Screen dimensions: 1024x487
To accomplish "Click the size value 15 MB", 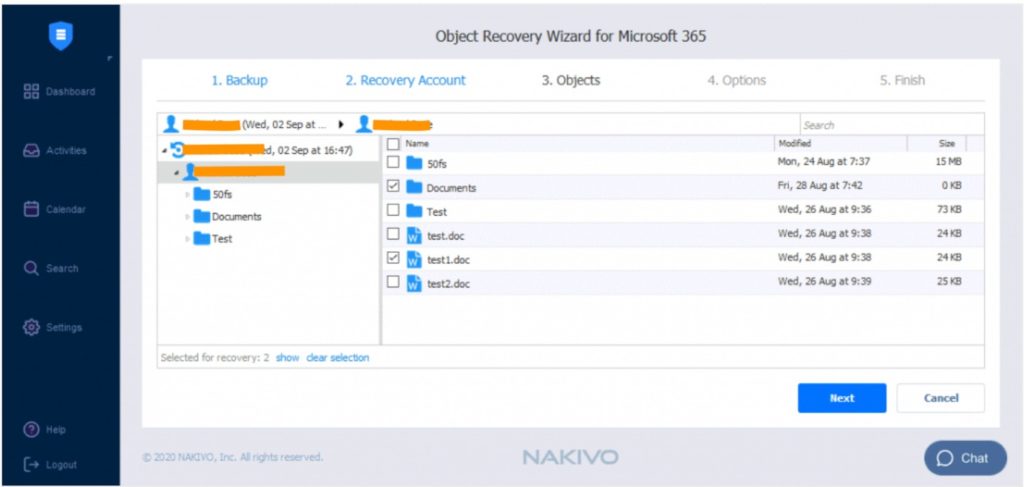I will tap(949, 161).
